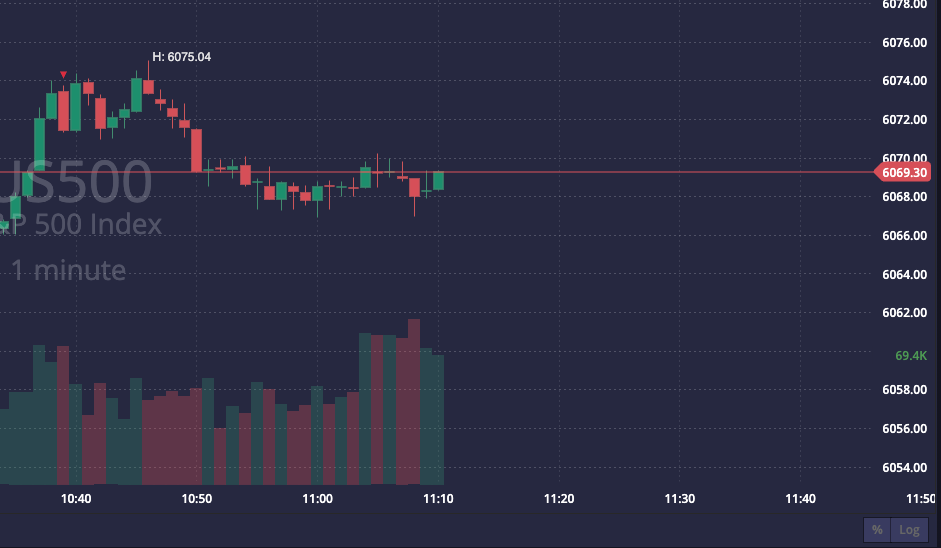The width and height of the screenshot is (941, 548).
Task: Click the 6066.00 price scale label
Action: [x=905, y=236]
